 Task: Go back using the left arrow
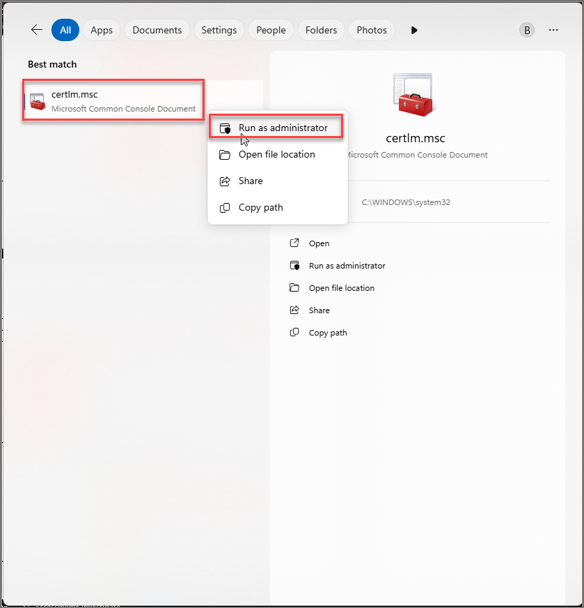pos(36,30)
